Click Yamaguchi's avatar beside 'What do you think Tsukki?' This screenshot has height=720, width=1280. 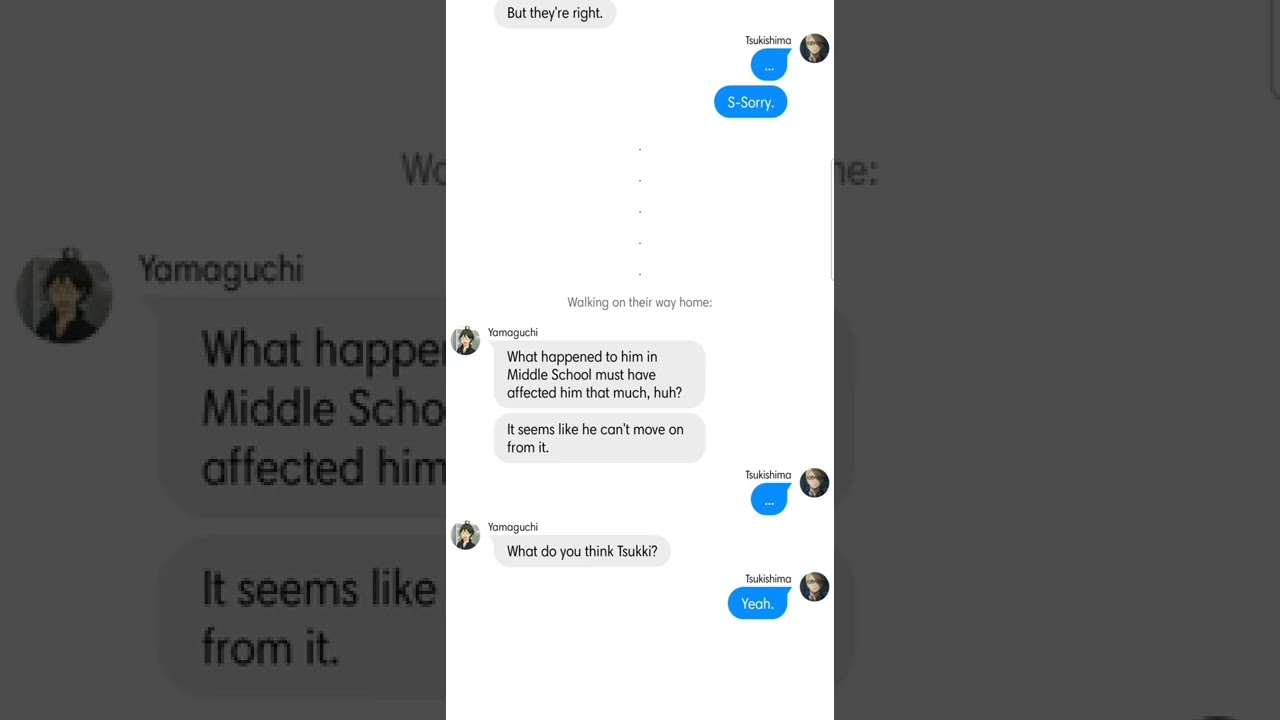tap(465, 535)
